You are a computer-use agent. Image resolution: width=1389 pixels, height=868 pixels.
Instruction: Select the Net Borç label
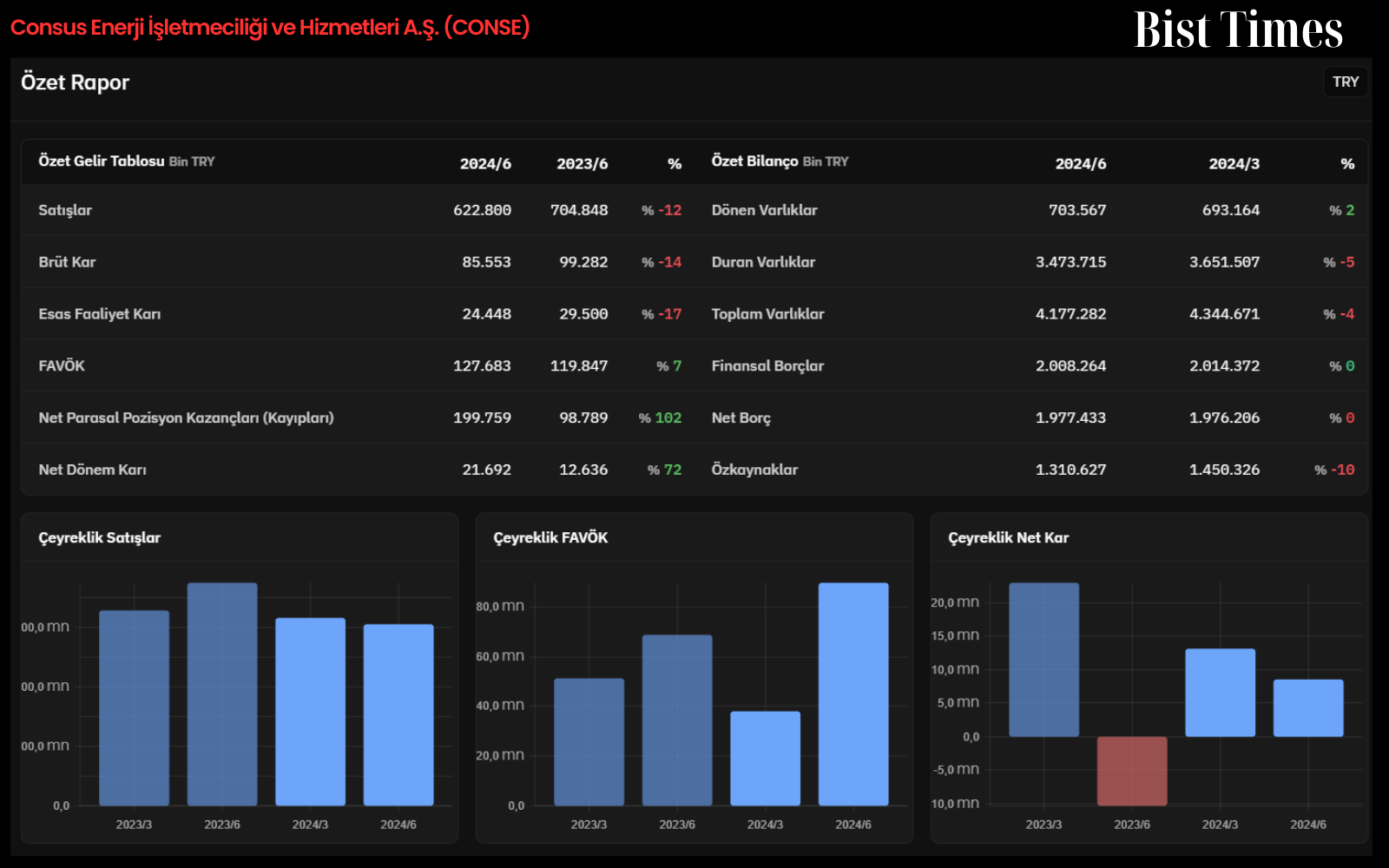pos(741,418)
